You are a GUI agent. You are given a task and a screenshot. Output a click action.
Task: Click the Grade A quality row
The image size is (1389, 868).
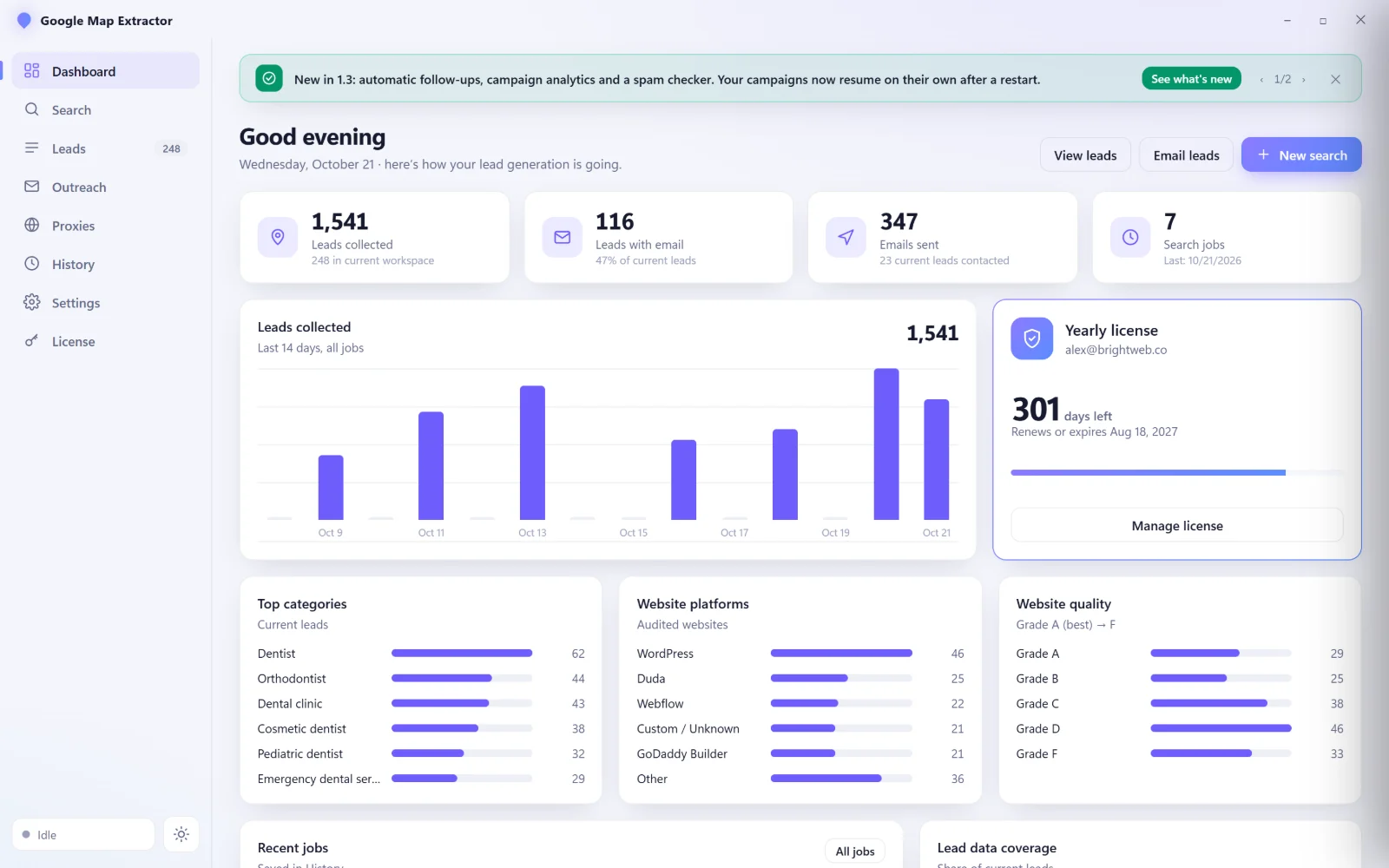(x=1180, y=653)
